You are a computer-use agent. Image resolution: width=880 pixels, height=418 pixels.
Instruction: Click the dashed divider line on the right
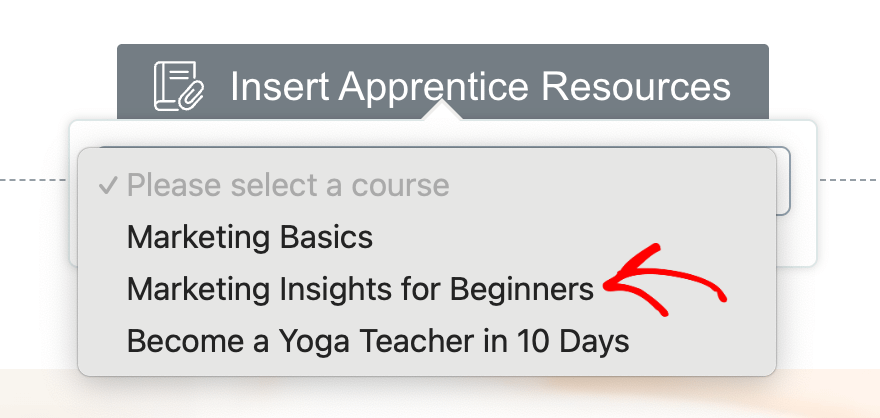click(849, 180)
